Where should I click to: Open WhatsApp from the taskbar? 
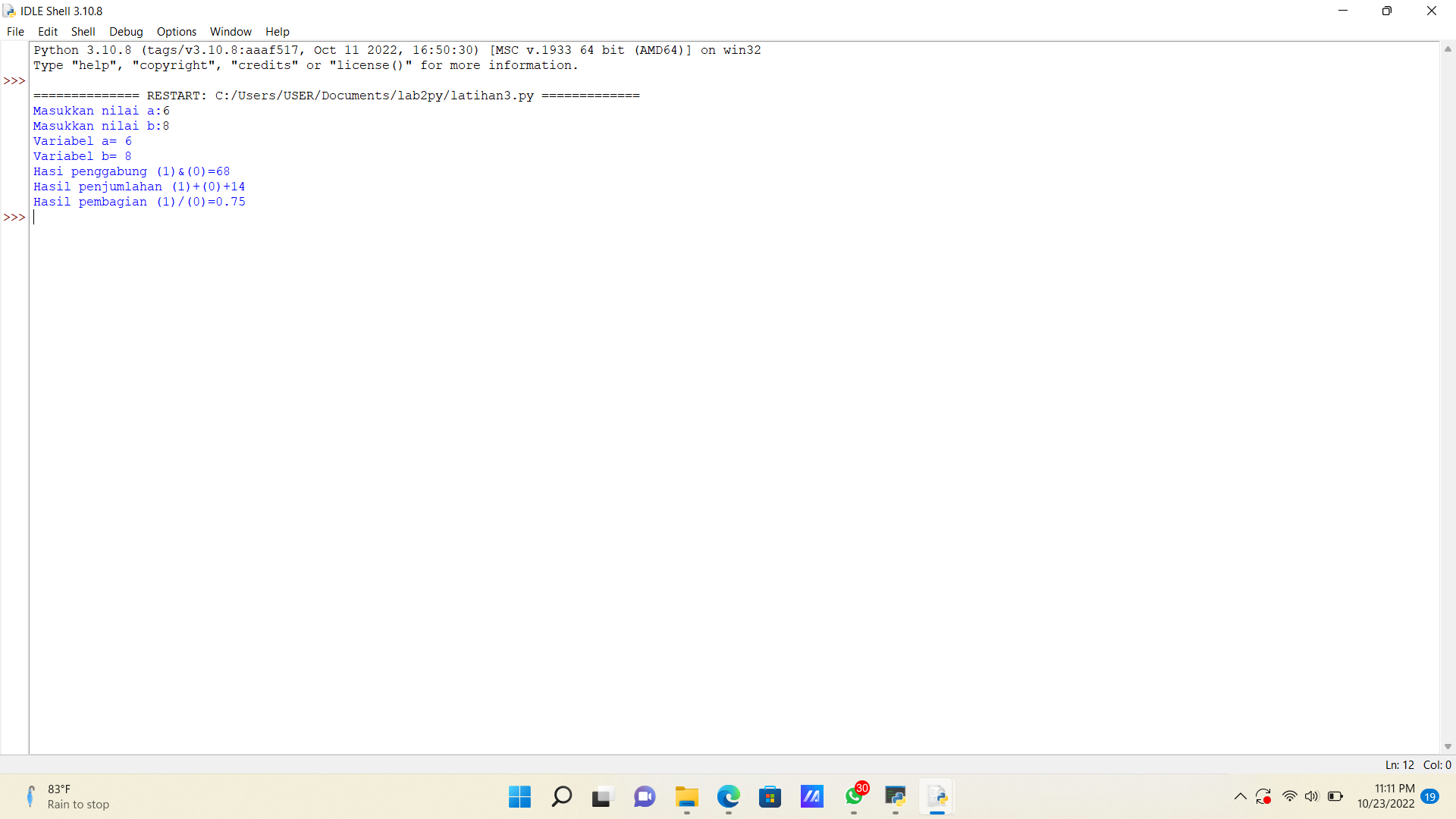click(852, 798)
